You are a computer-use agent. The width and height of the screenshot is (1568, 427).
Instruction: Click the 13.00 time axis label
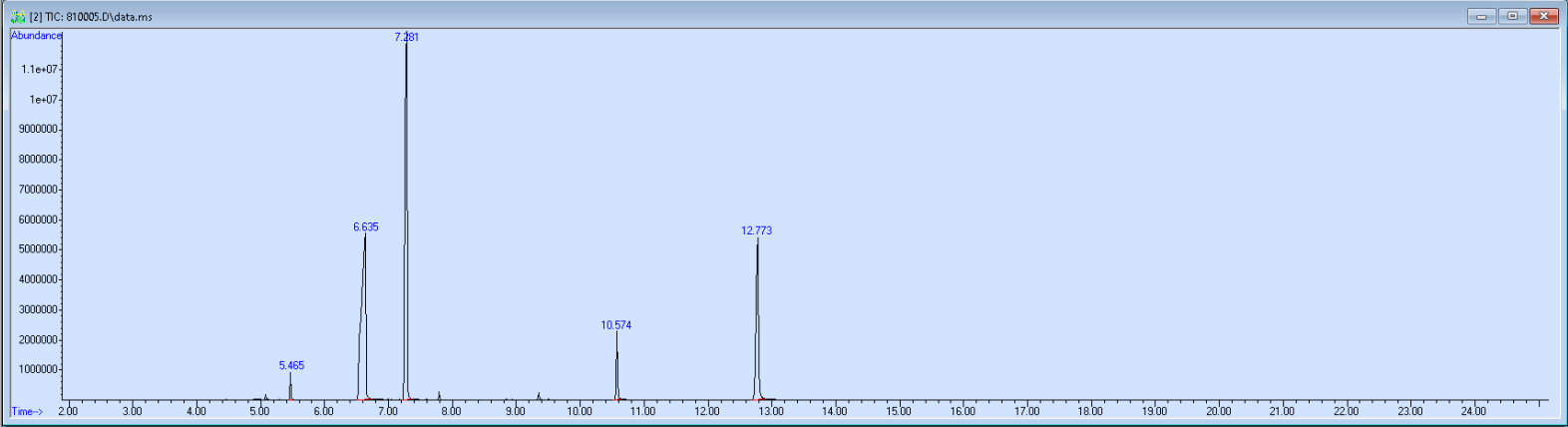point(770,411)
